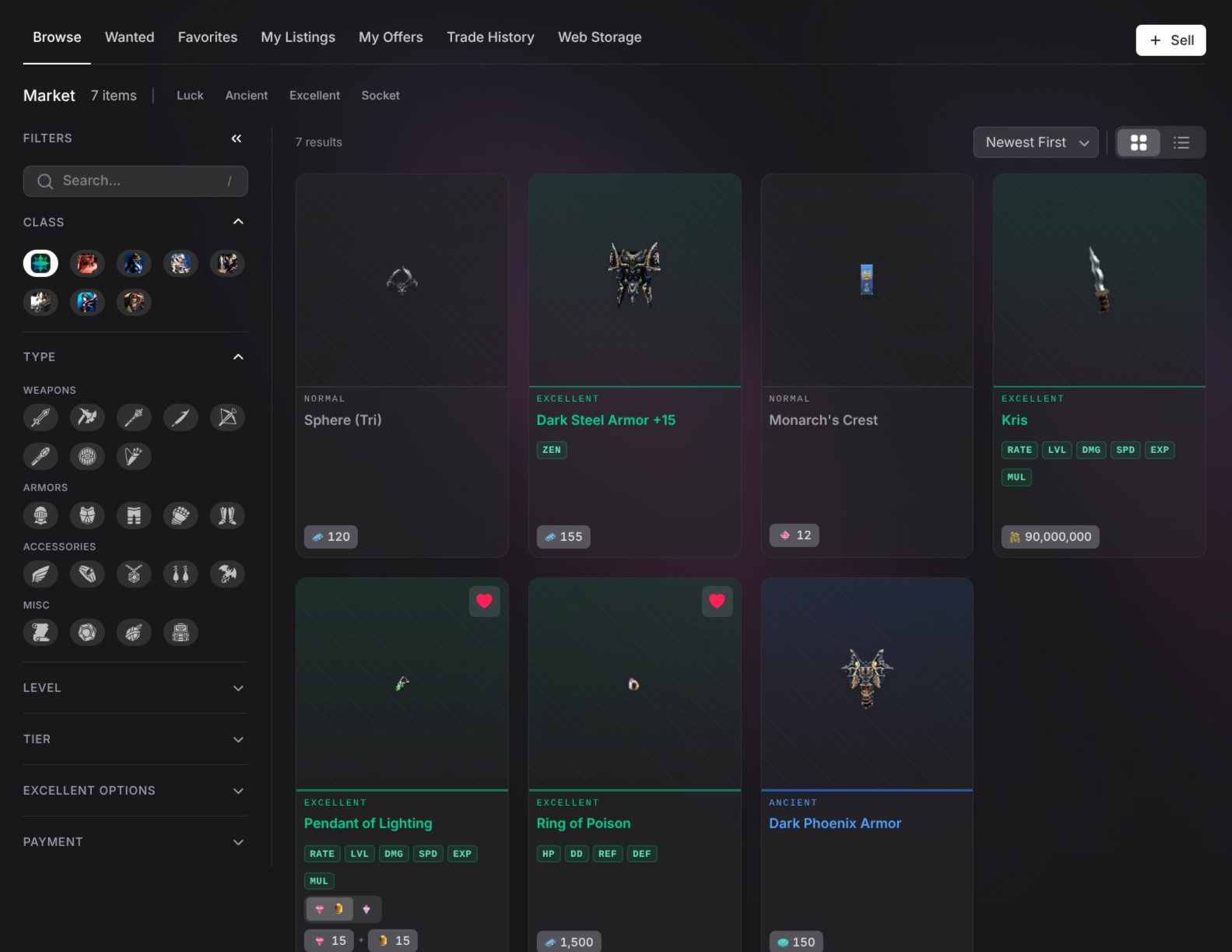Viewport: 1232px width, 952px height.
Task: Expand the Level filter section
Action: click(x=135, y=688)
